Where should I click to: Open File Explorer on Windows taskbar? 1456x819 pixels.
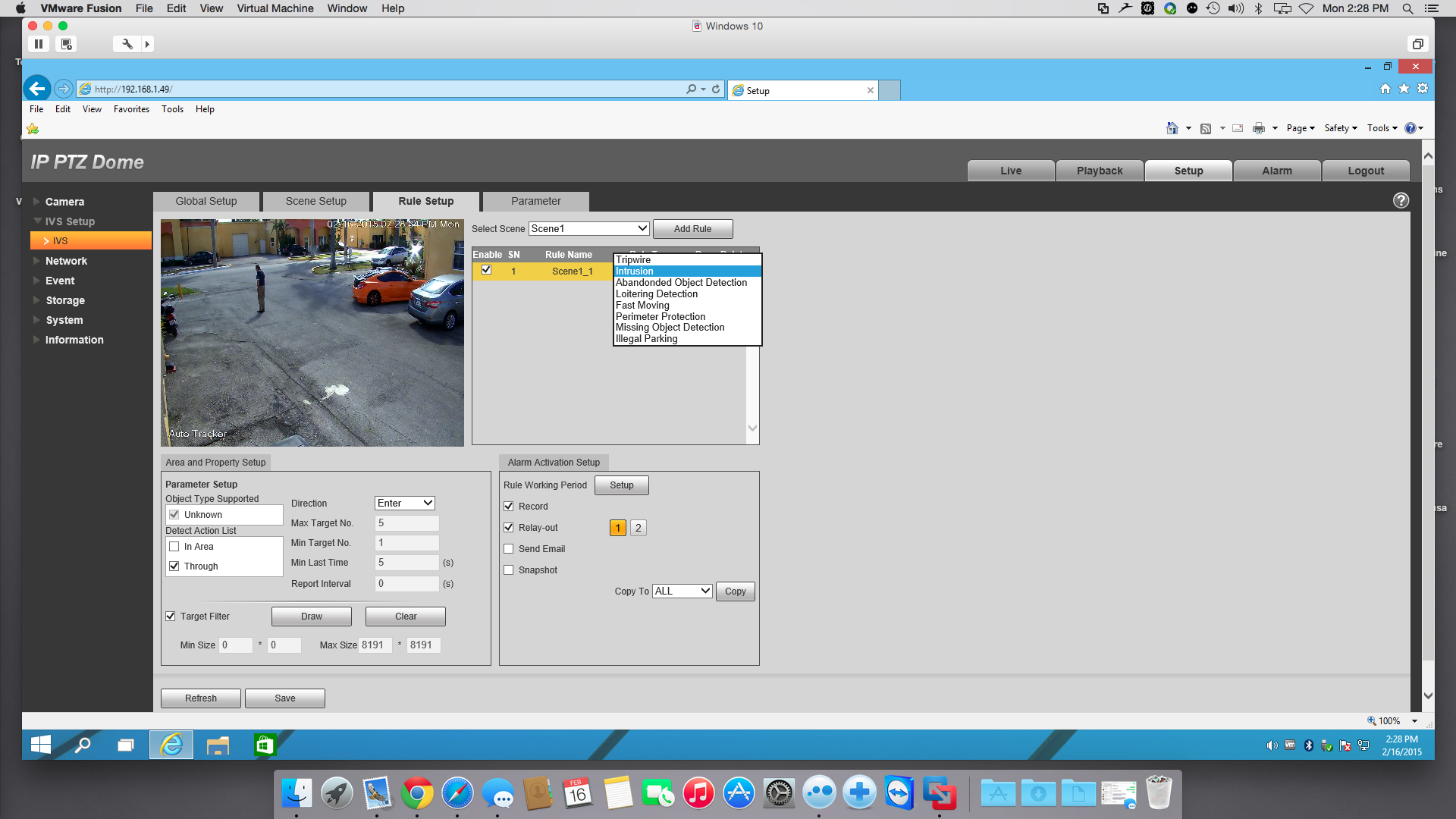[218, 745]
